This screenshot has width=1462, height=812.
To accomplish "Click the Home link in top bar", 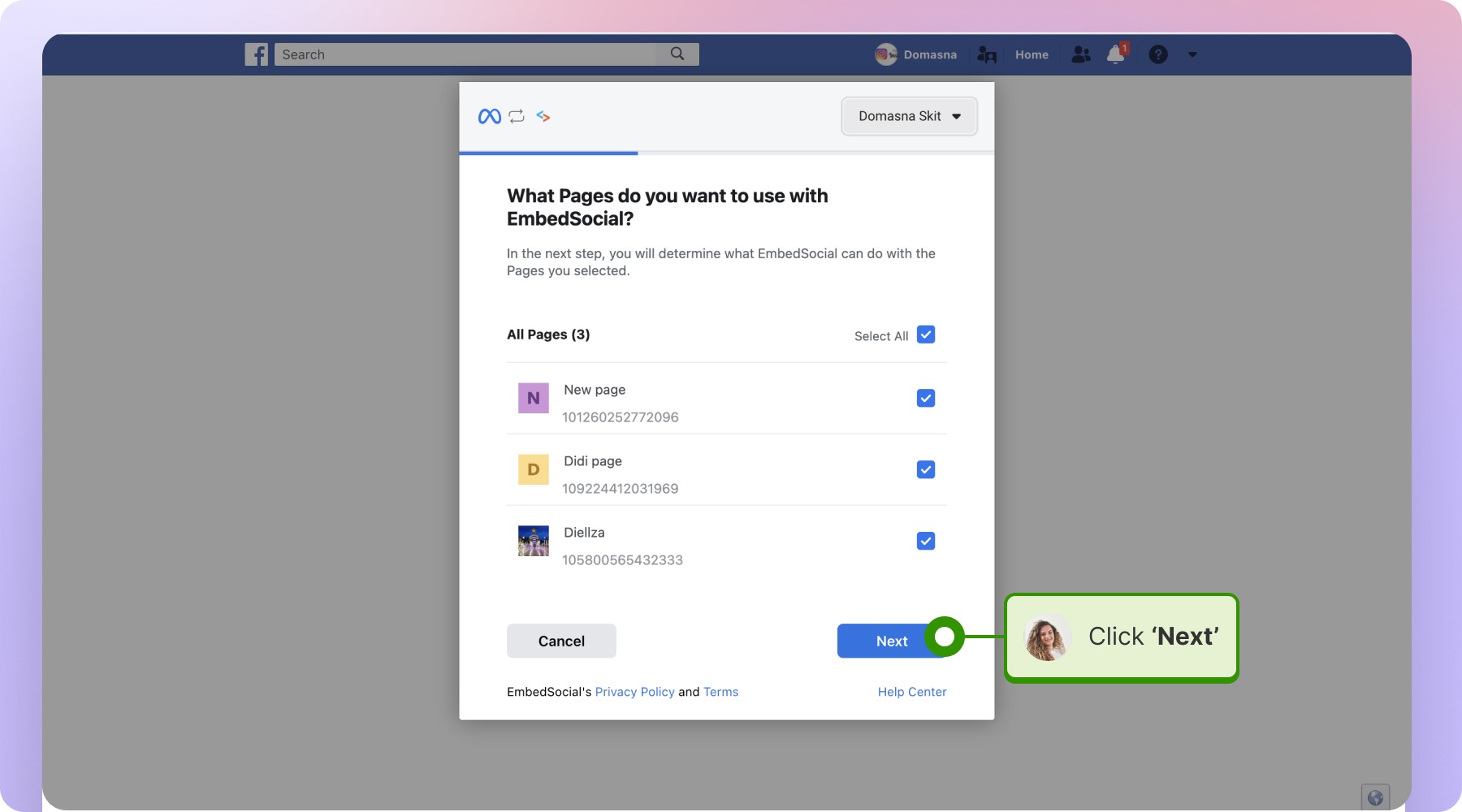I will click(x=1032, y=54).
